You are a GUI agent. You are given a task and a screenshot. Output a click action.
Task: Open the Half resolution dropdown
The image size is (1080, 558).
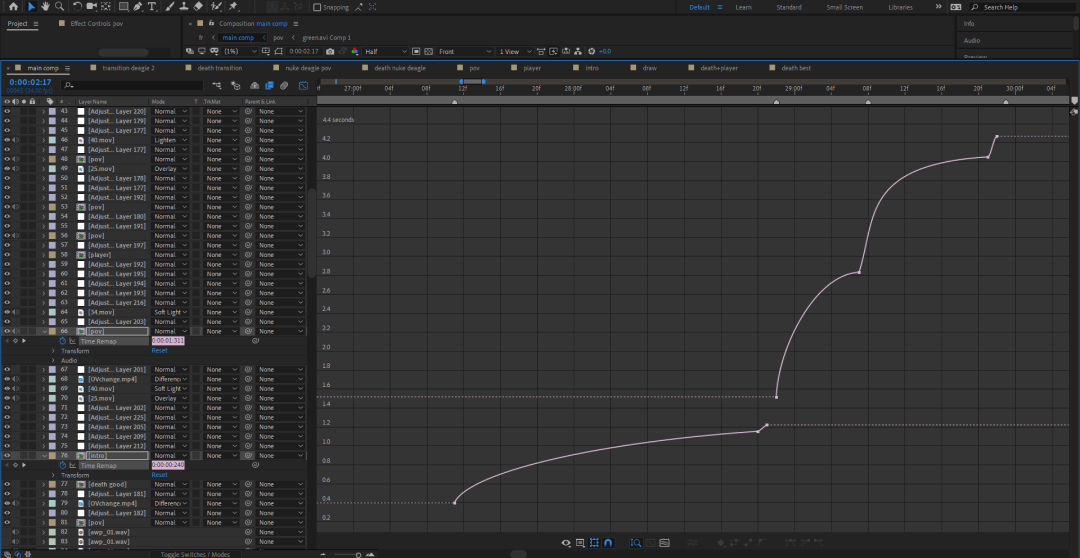point(386,52)
